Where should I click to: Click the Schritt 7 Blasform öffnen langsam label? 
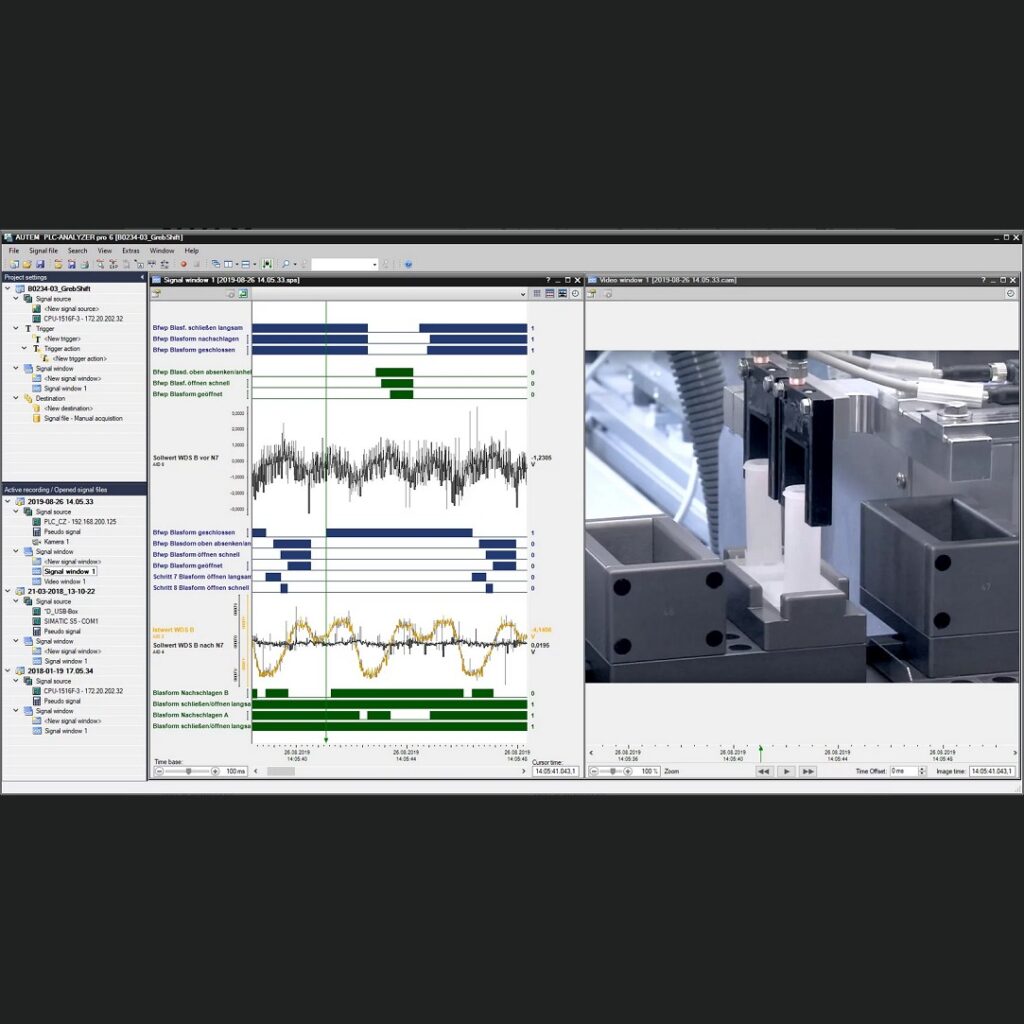pyautogui.click(x=201, y=577)
